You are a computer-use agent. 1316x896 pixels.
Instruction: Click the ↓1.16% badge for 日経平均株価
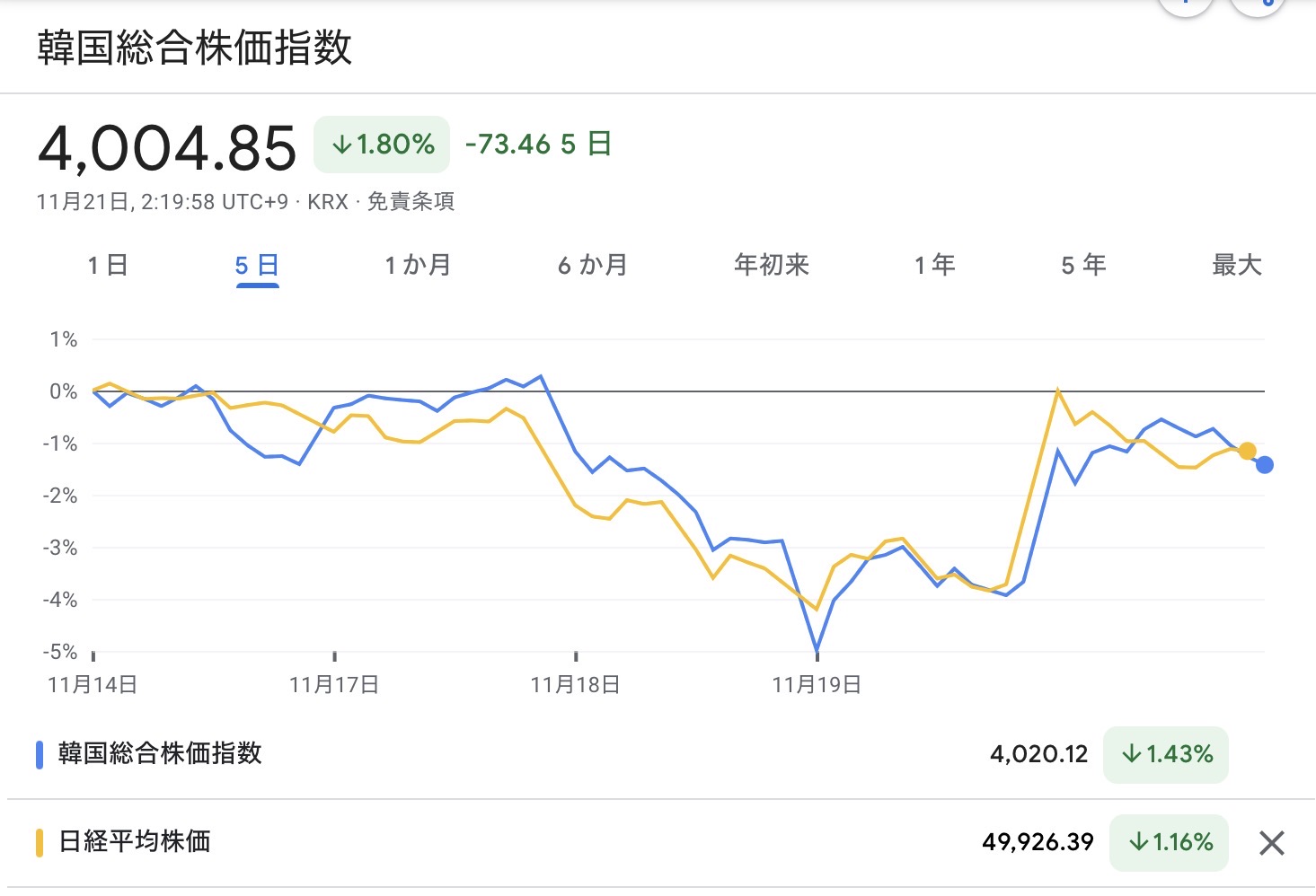1169,842
